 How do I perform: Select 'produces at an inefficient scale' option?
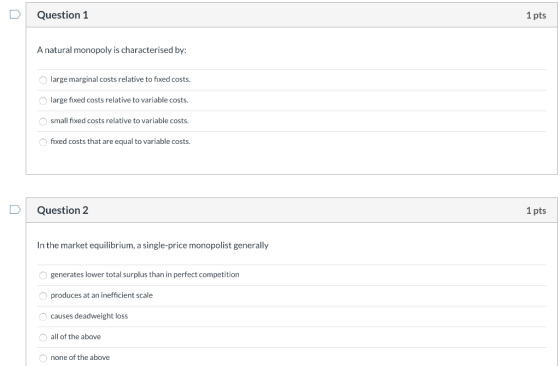click(43, 296)
